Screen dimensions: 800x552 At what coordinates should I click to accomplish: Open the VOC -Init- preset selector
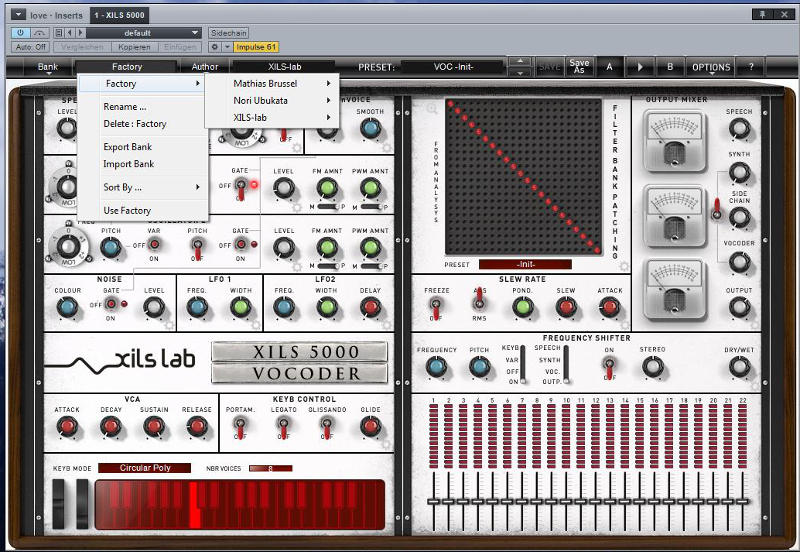pyautogui.click(x=453, y=67)
